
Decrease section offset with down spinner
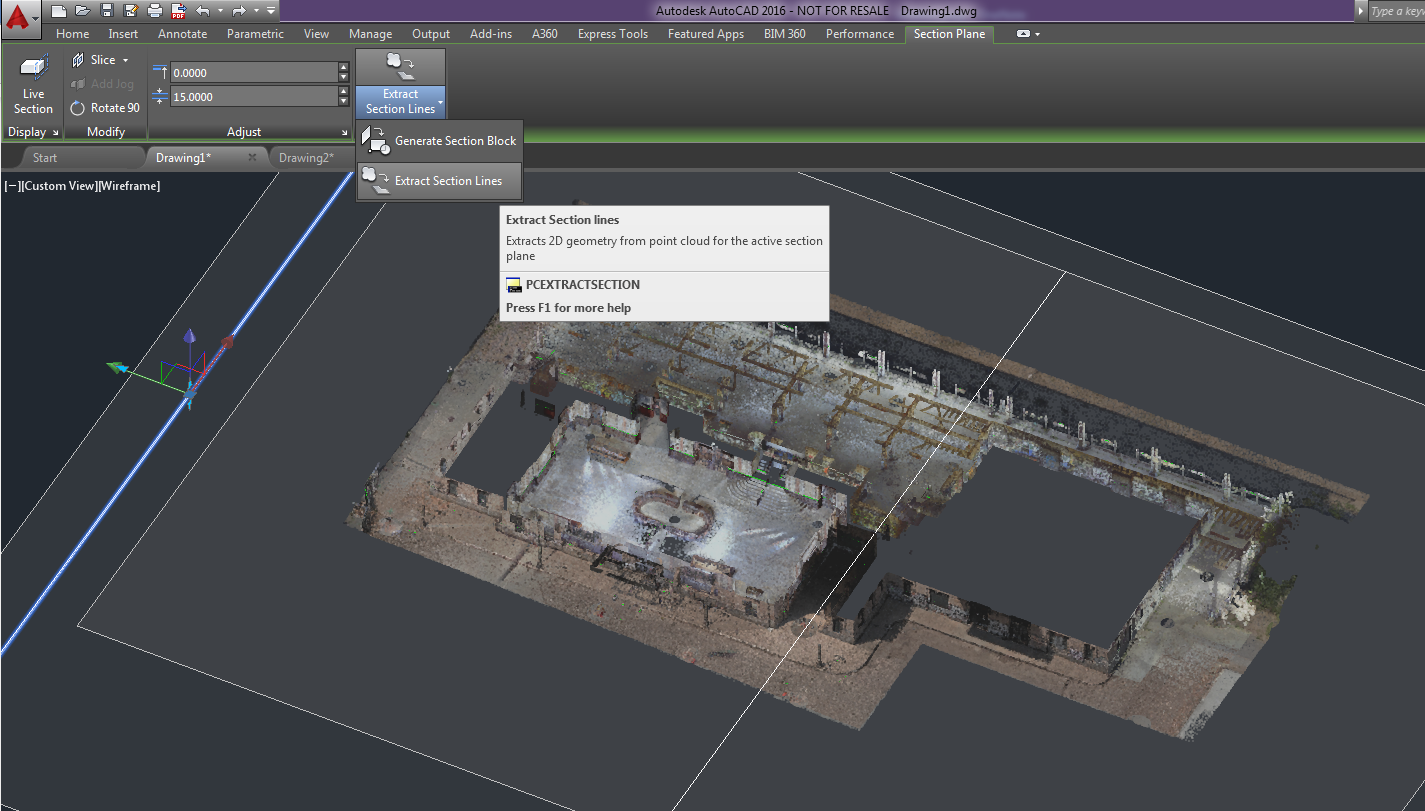pos(344,78)
